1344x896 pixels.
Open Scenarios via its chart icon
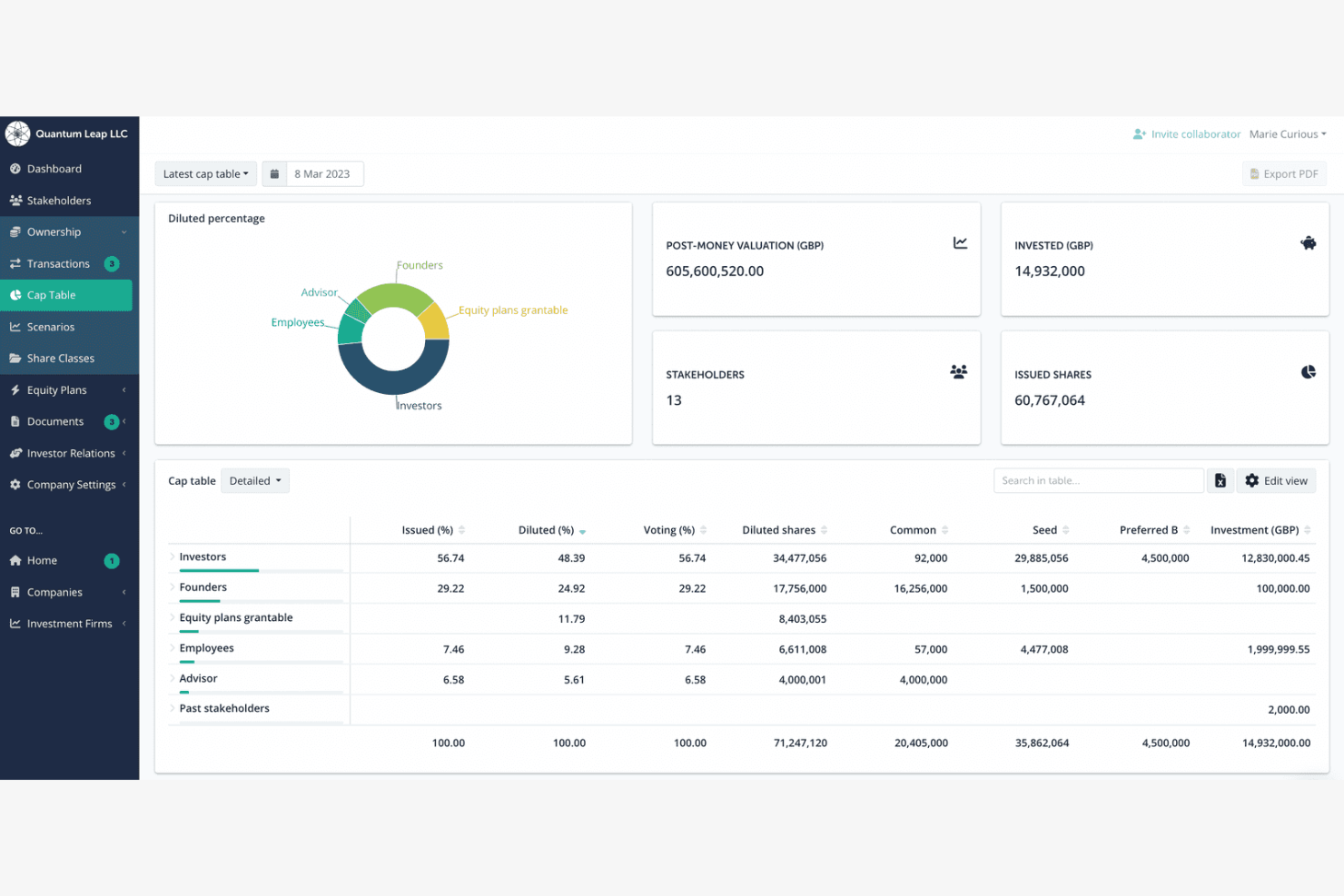point(15,326)
